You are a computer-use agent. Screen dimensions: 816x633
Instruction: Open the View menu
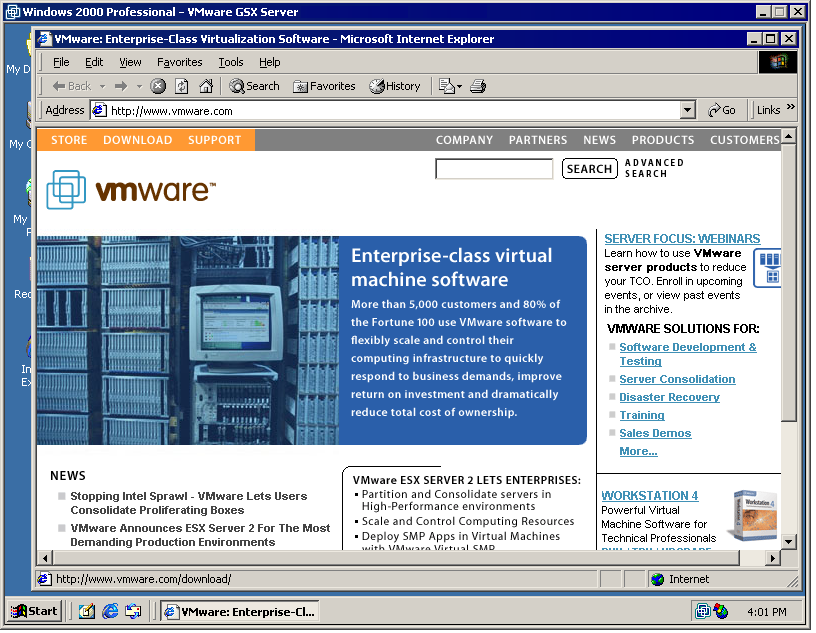point(131,62)
